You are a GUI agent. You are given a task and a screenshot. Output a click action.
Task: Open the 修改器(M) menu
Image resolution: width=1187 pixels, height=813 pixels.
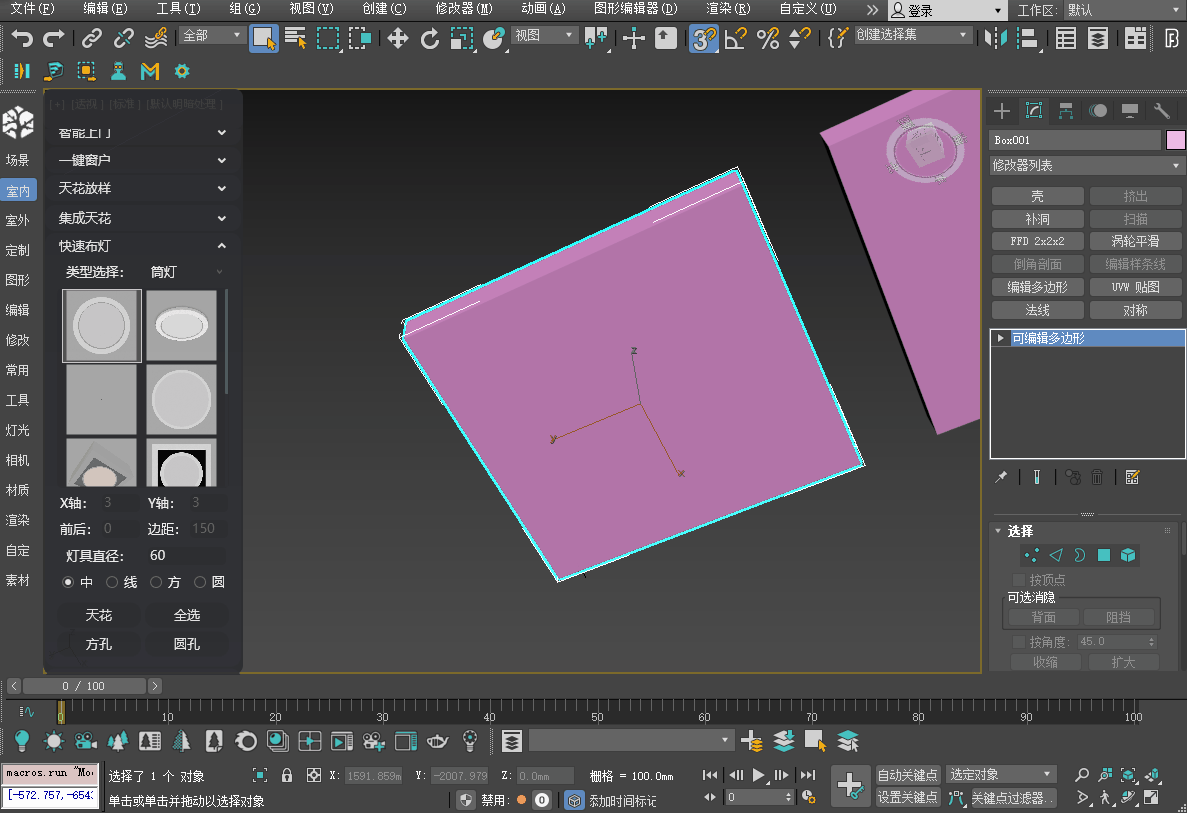point(463,9)
